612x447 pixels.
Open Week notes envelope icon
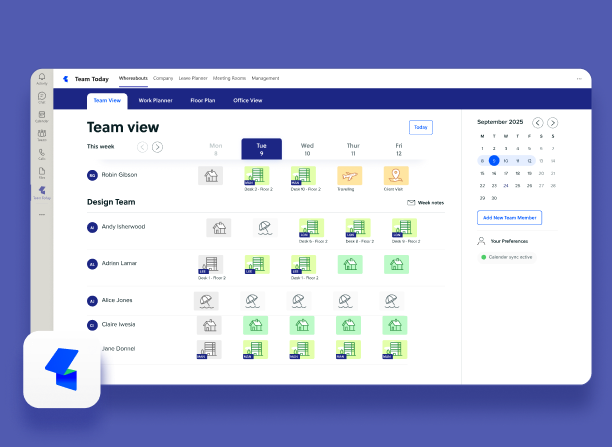[x=411, y=203]
